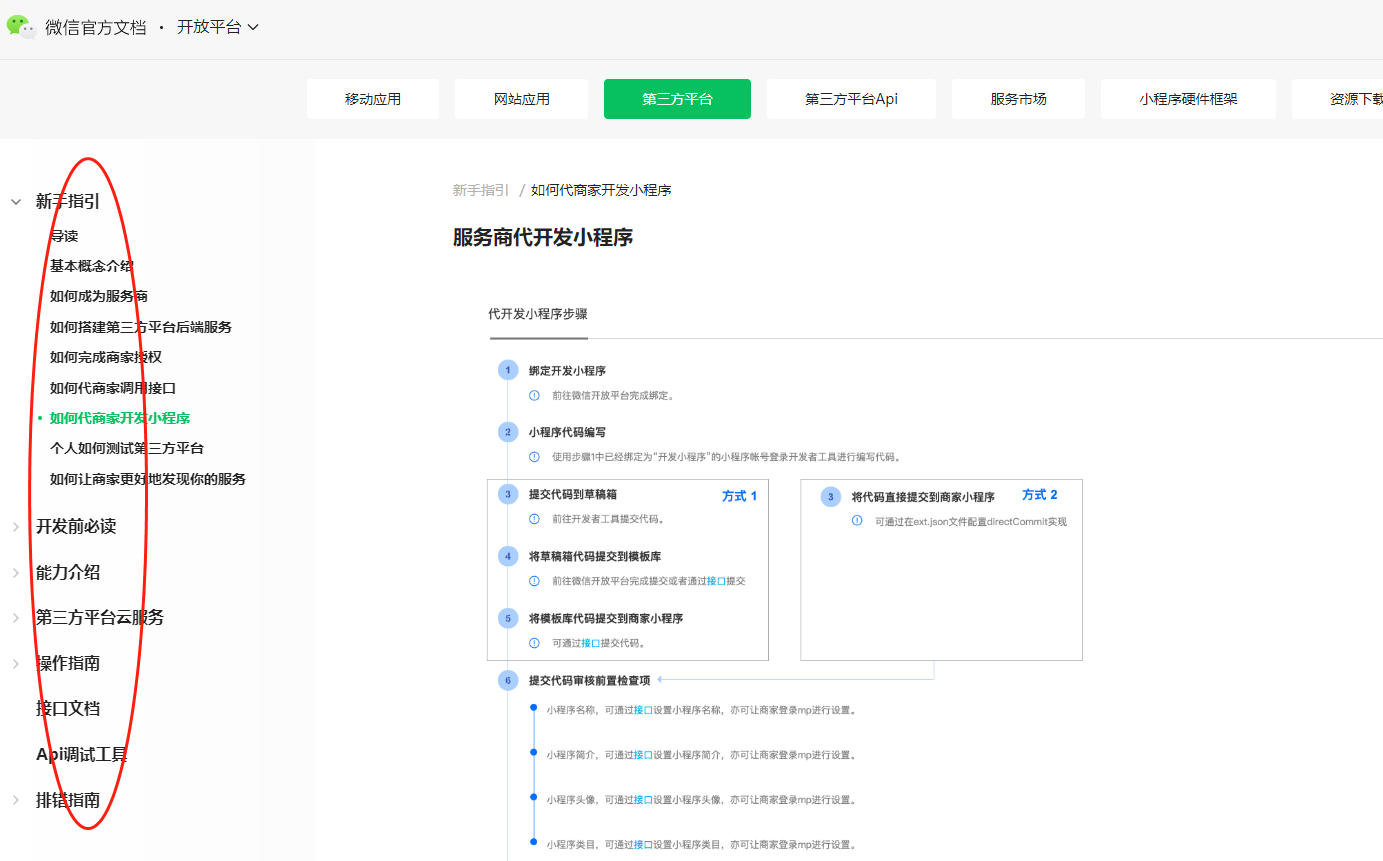Open 导读 in the sidebar
Viewport: 1383px width, 861px height.
[64, 236]
